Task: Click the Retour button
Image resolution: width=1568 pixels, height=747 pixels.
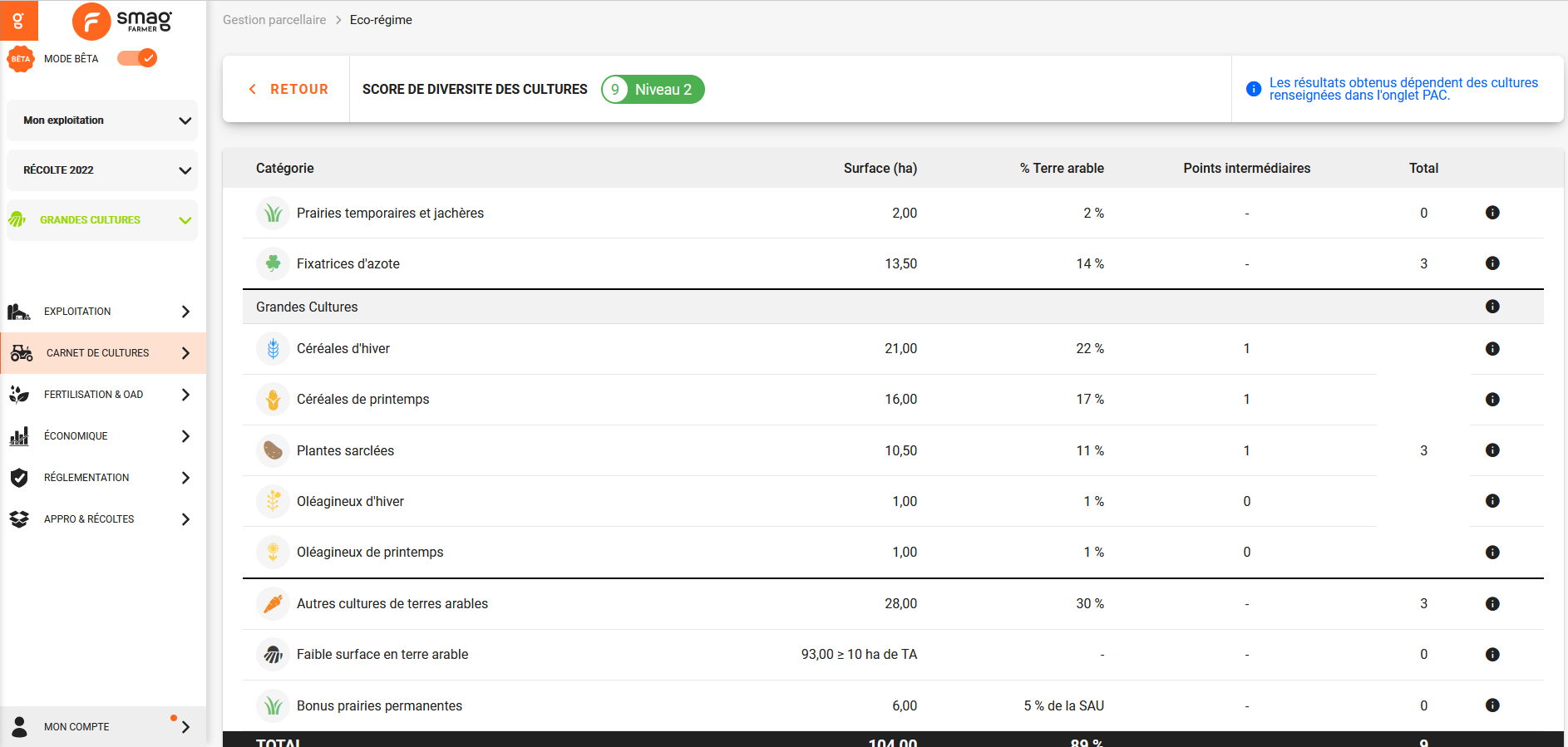Action: click(288, 90)
